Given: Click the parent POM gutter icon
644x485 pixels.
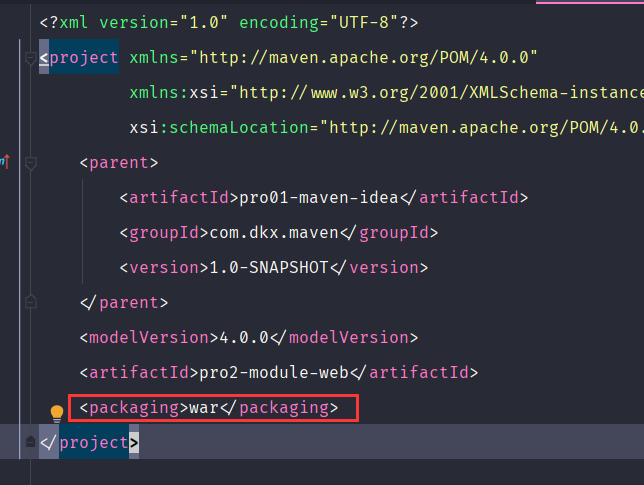Looking at the screenshot, I should pos(5,162).
